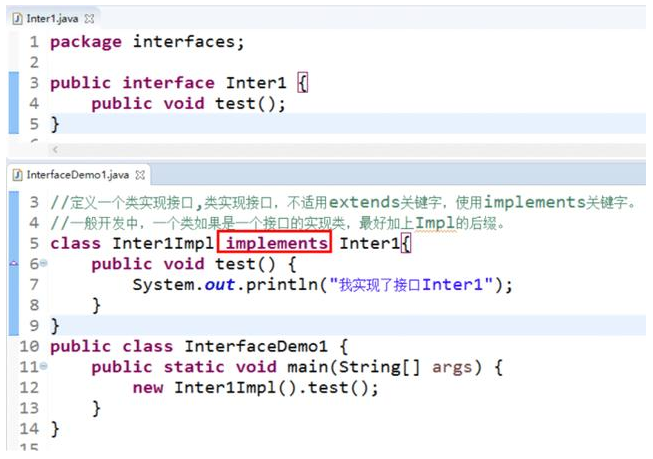
Task: Click Inter1 after the implements keyword
Action: [x=369, y=243]
